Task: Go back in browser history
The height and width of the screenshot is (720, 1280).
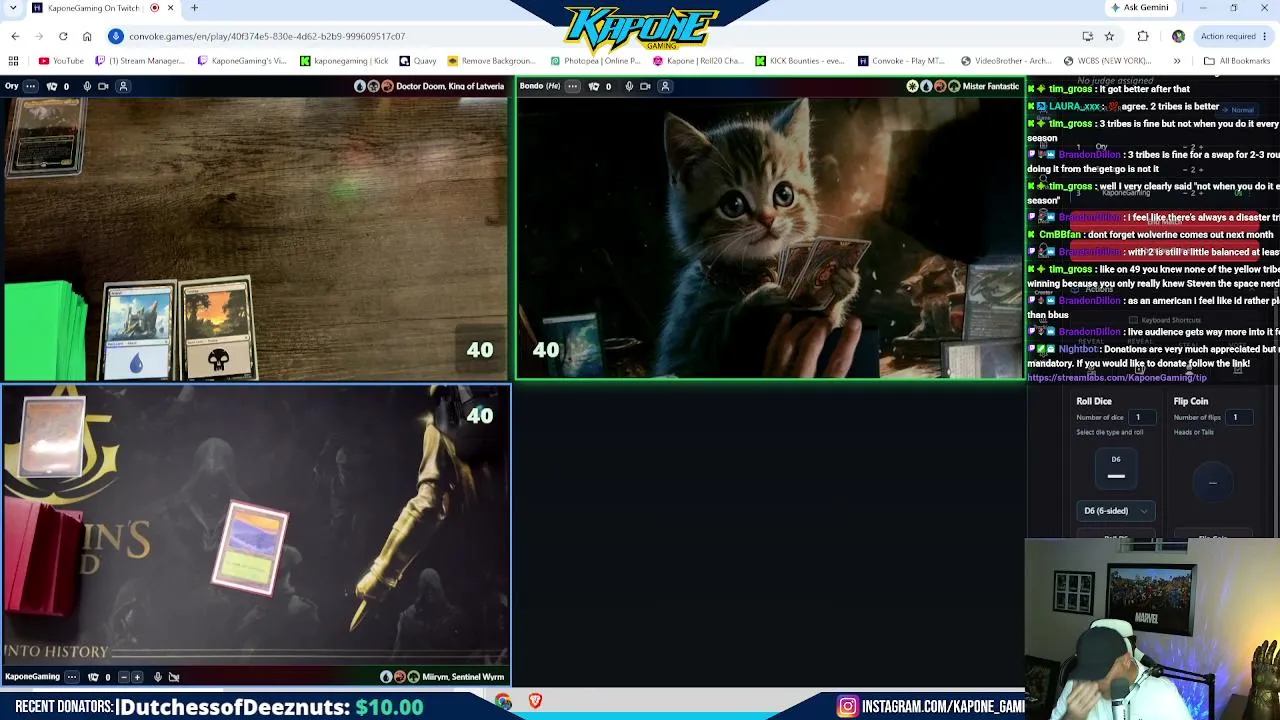Action: [15, 36]
